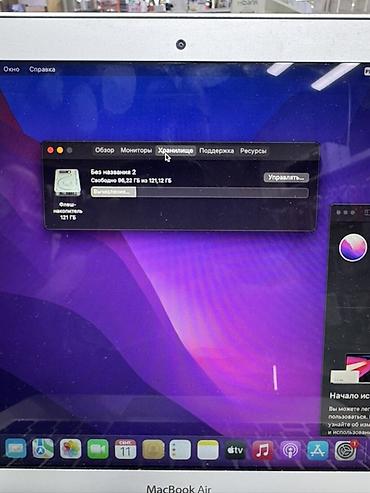This screenshot has width=370, height=493.
Task: Switch to the Обзор tab
Action: (x=104, y=150)
